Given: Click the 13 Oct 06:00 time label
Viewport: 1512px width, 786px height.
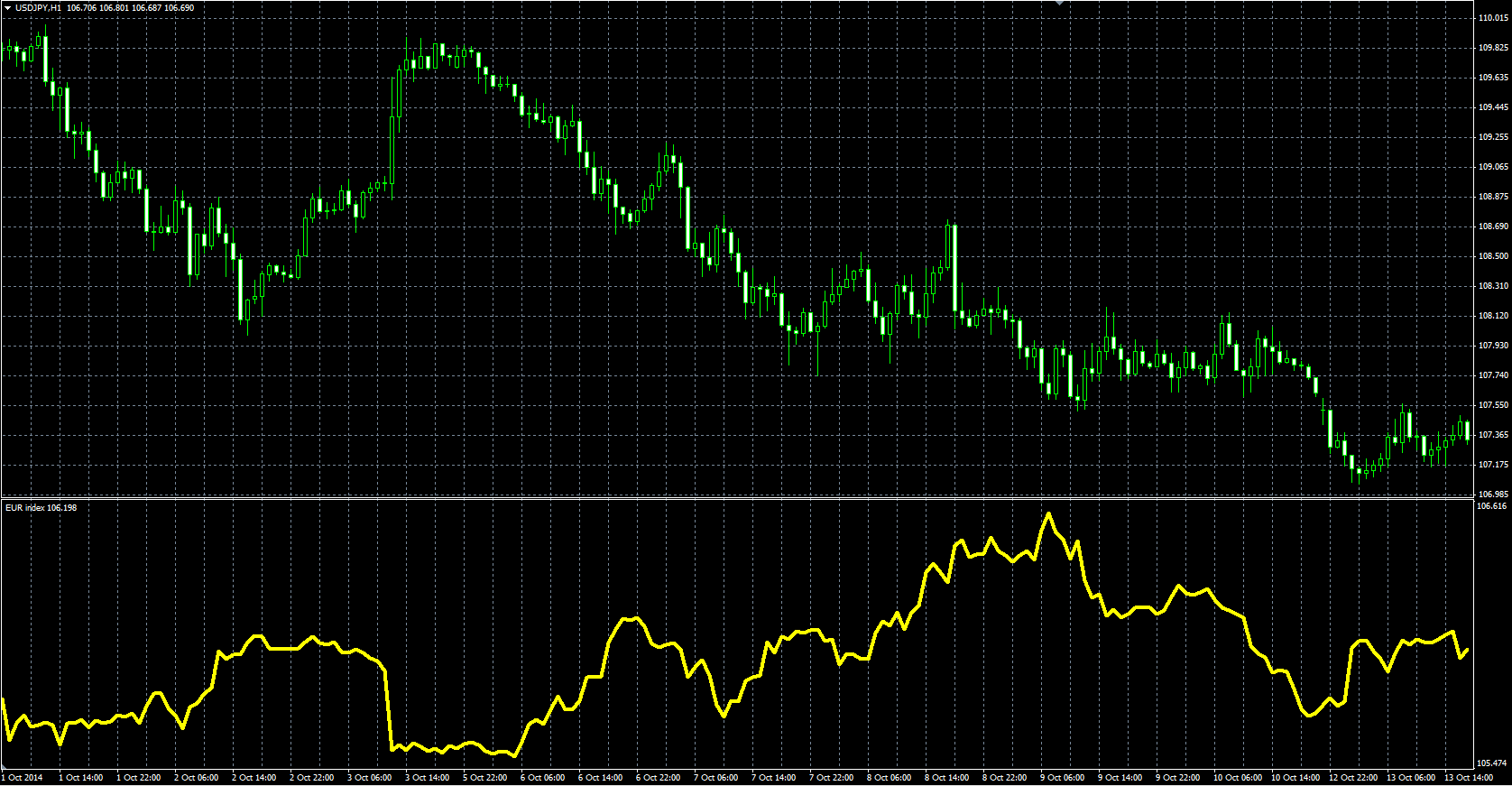Looking at the screenshot, I should click(1412, 778).
